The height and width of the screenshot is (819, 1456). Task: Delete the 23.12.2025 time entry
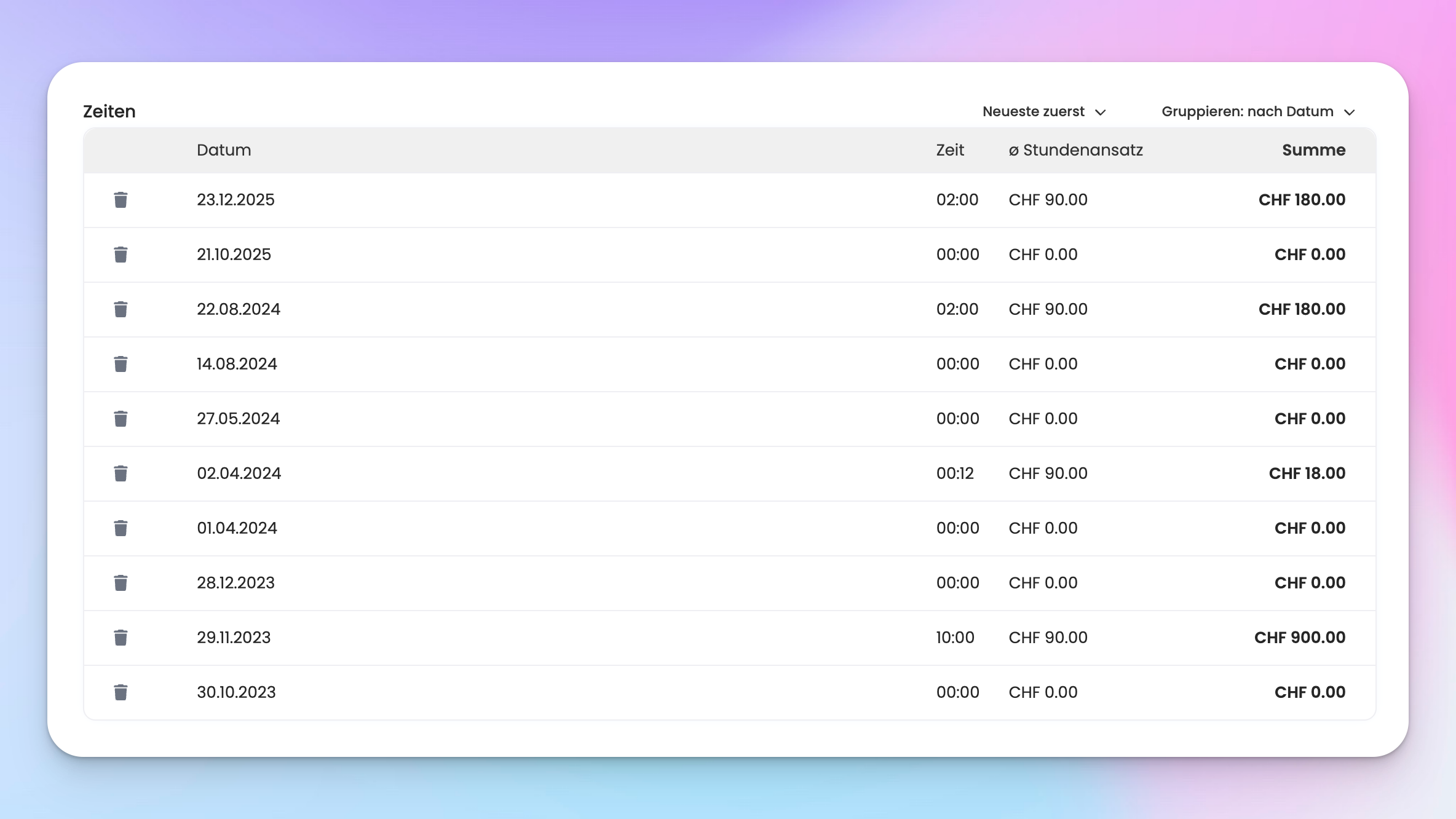(x=121, y=200)
